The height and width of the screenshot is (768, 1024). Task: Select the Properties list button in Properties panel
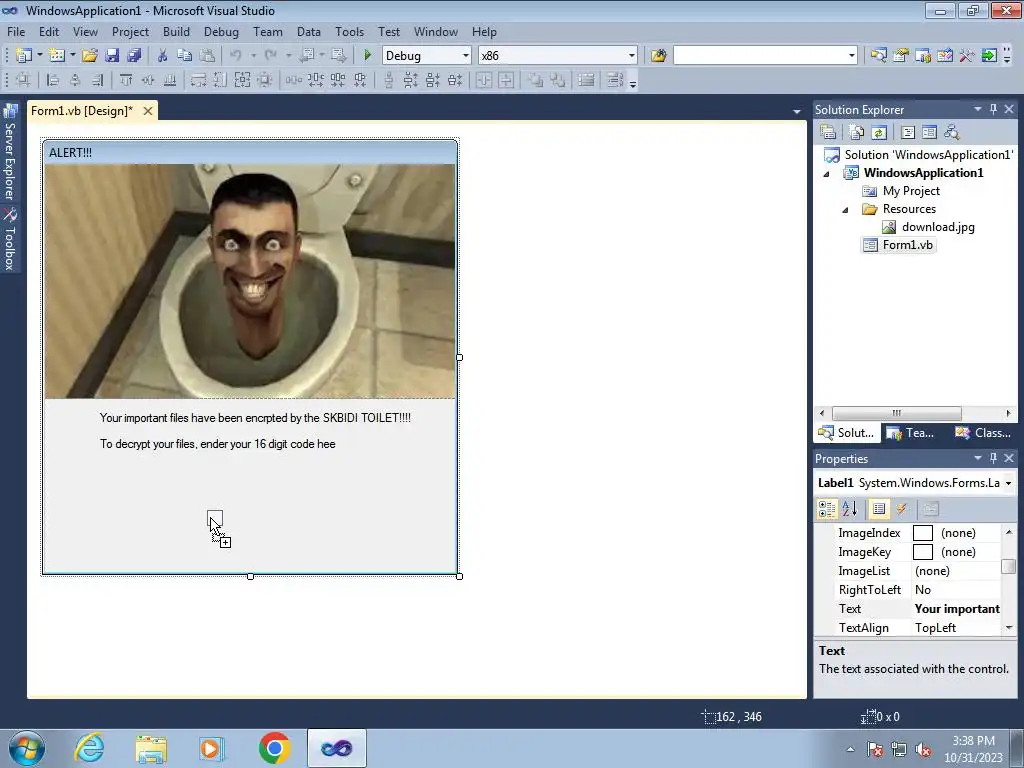879,509
